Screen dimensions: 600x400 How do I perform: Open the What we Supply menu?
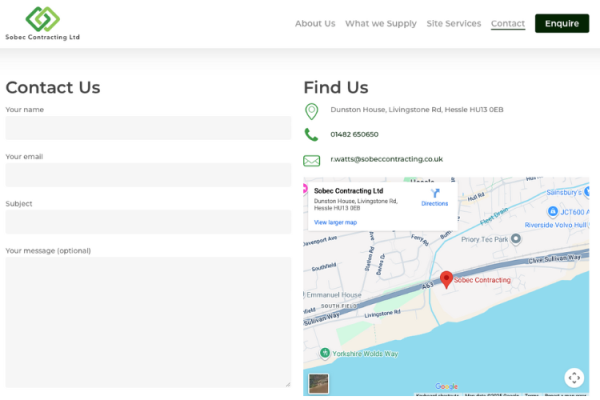[381, 23]
